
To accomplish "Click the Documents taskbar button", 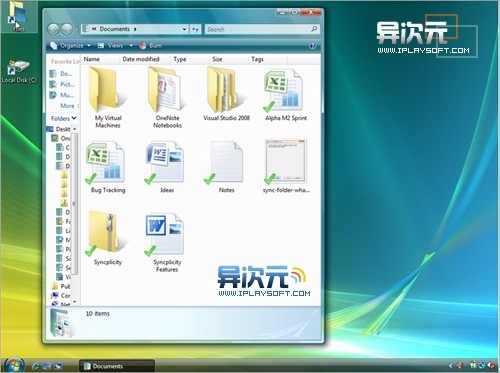I will [117, 366].
